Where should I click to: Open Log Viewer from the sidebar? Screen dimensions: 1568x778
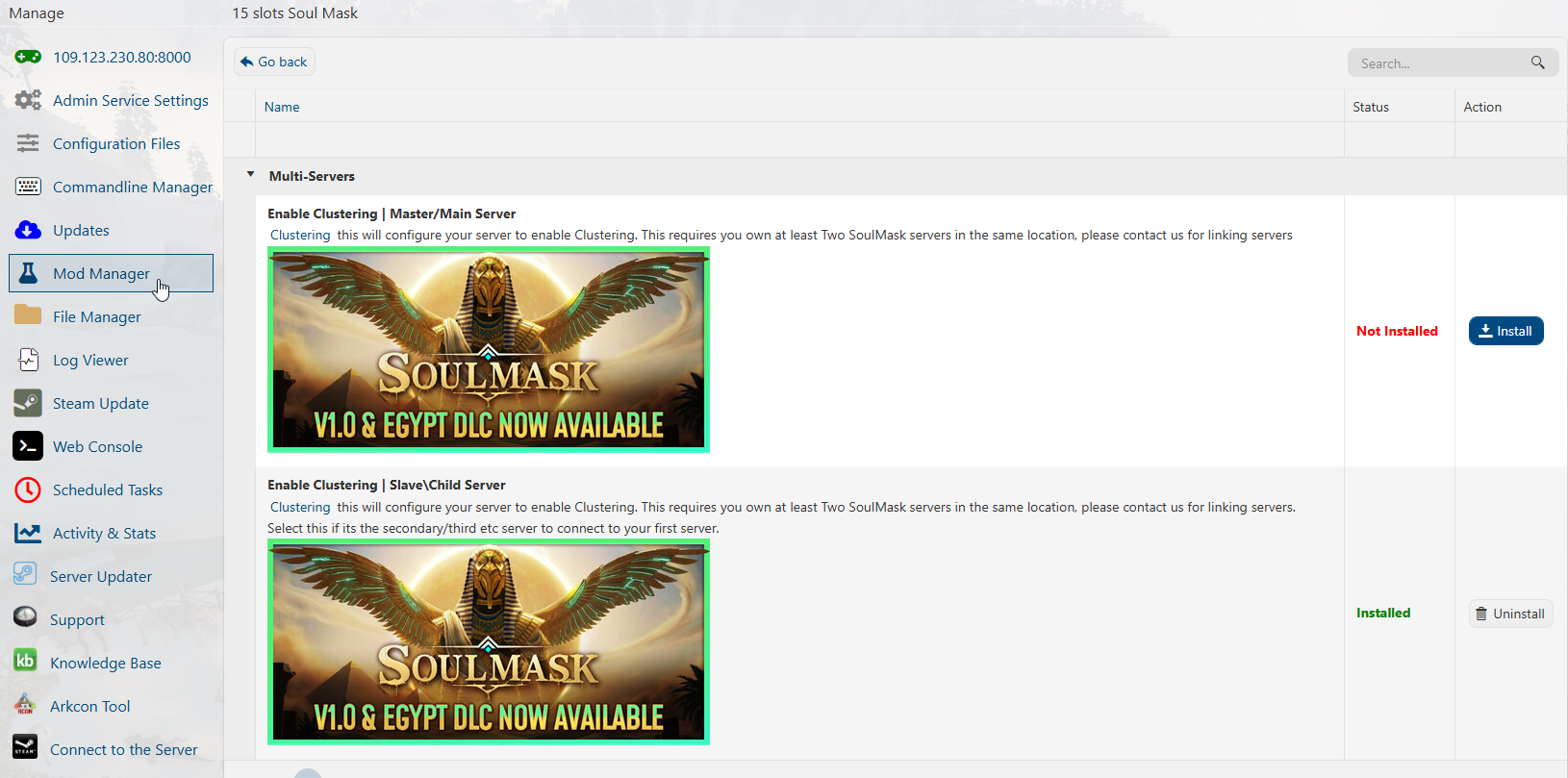tap(90, 360)
